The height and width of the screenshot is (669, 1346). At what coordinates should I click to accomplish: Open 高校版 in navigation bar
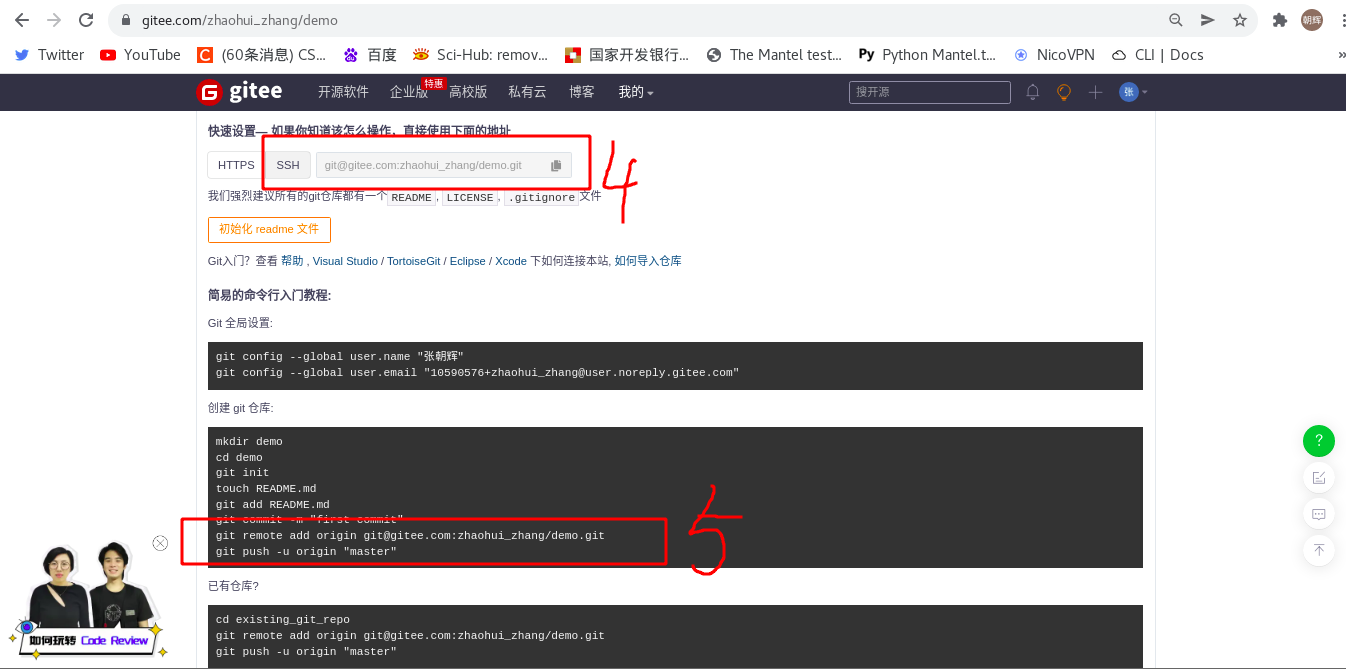(x=468, y=92)
